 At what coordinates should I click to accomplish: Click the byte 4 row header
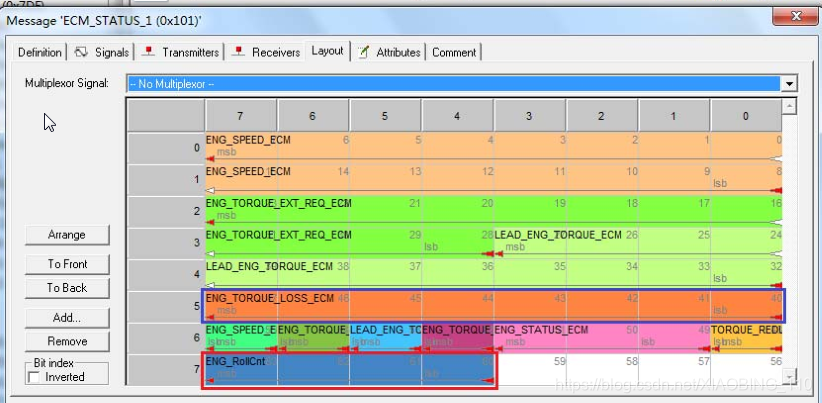coord(166,275)
